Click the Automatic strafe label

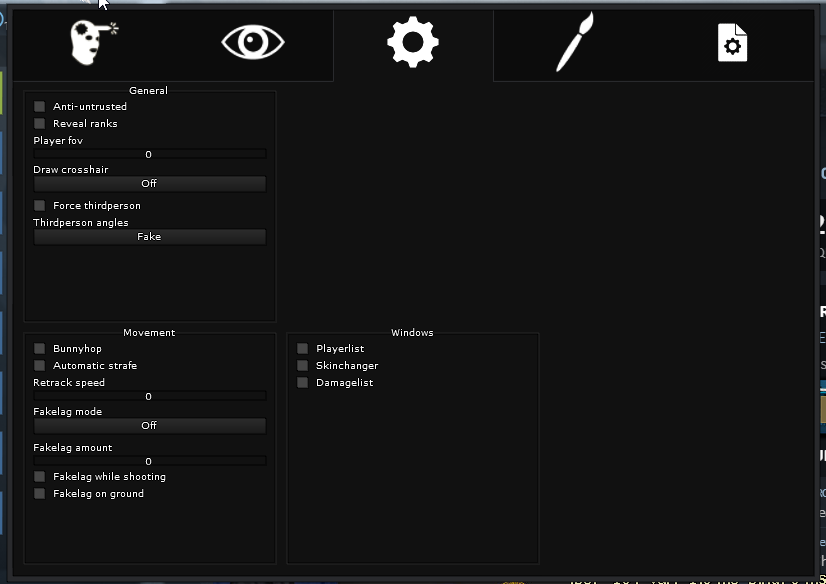[x=95, y=365]
